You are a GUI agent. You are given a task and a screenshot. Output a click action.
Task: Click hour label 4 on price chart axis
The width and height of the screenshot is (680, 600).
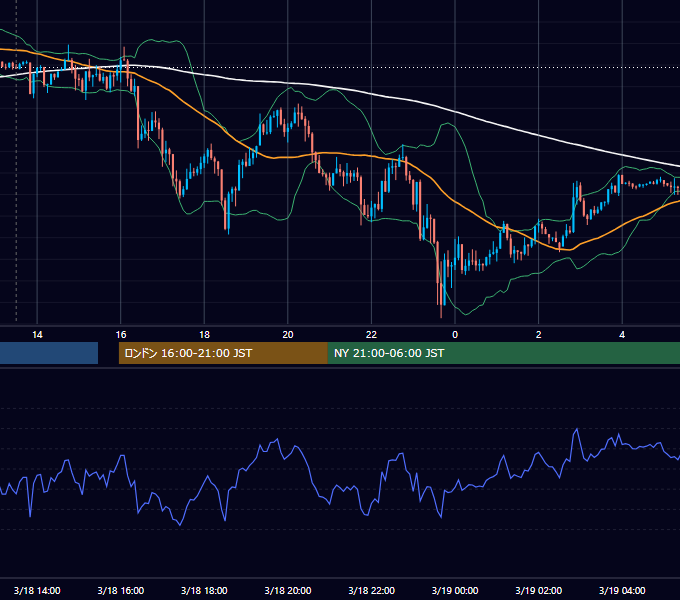click(622, 335)
